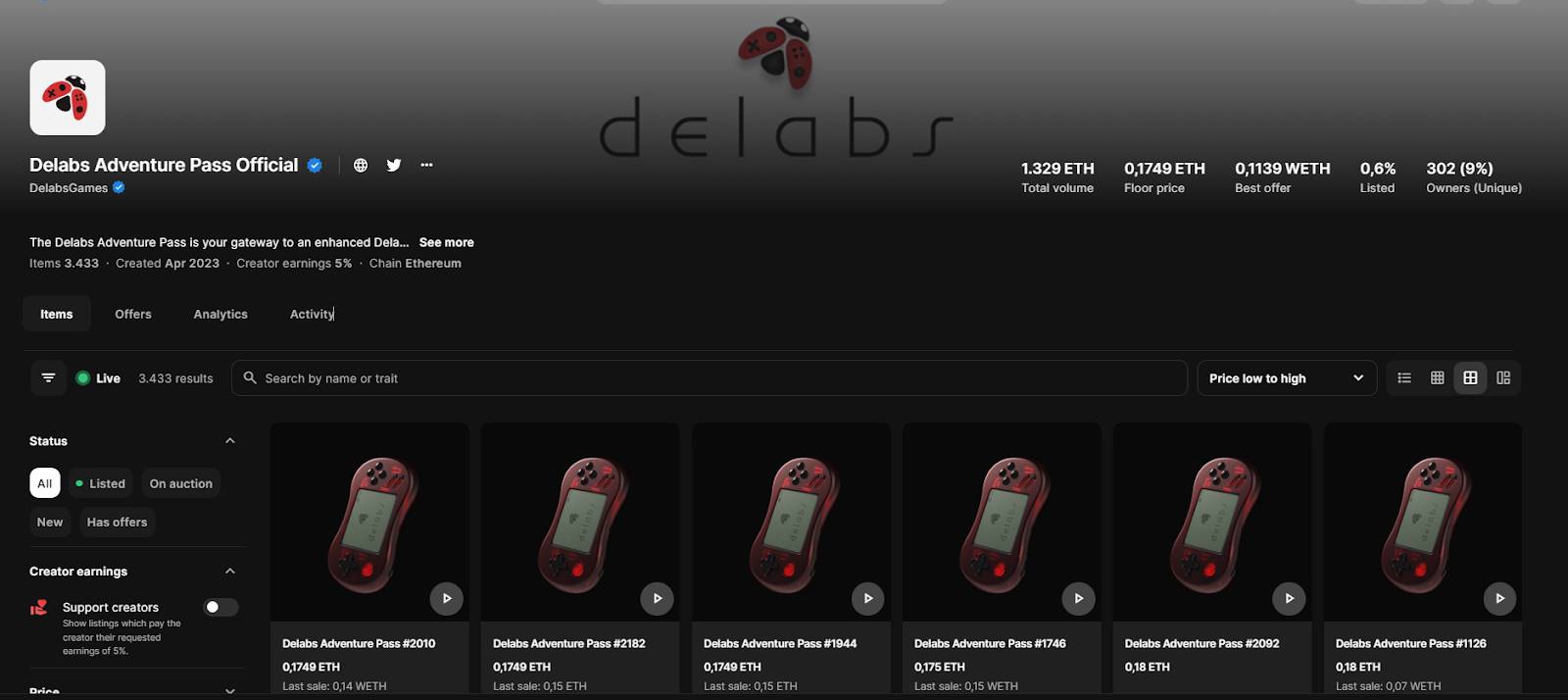Switch to the Analytics tab
The image size is (1568, 700).
220,314
